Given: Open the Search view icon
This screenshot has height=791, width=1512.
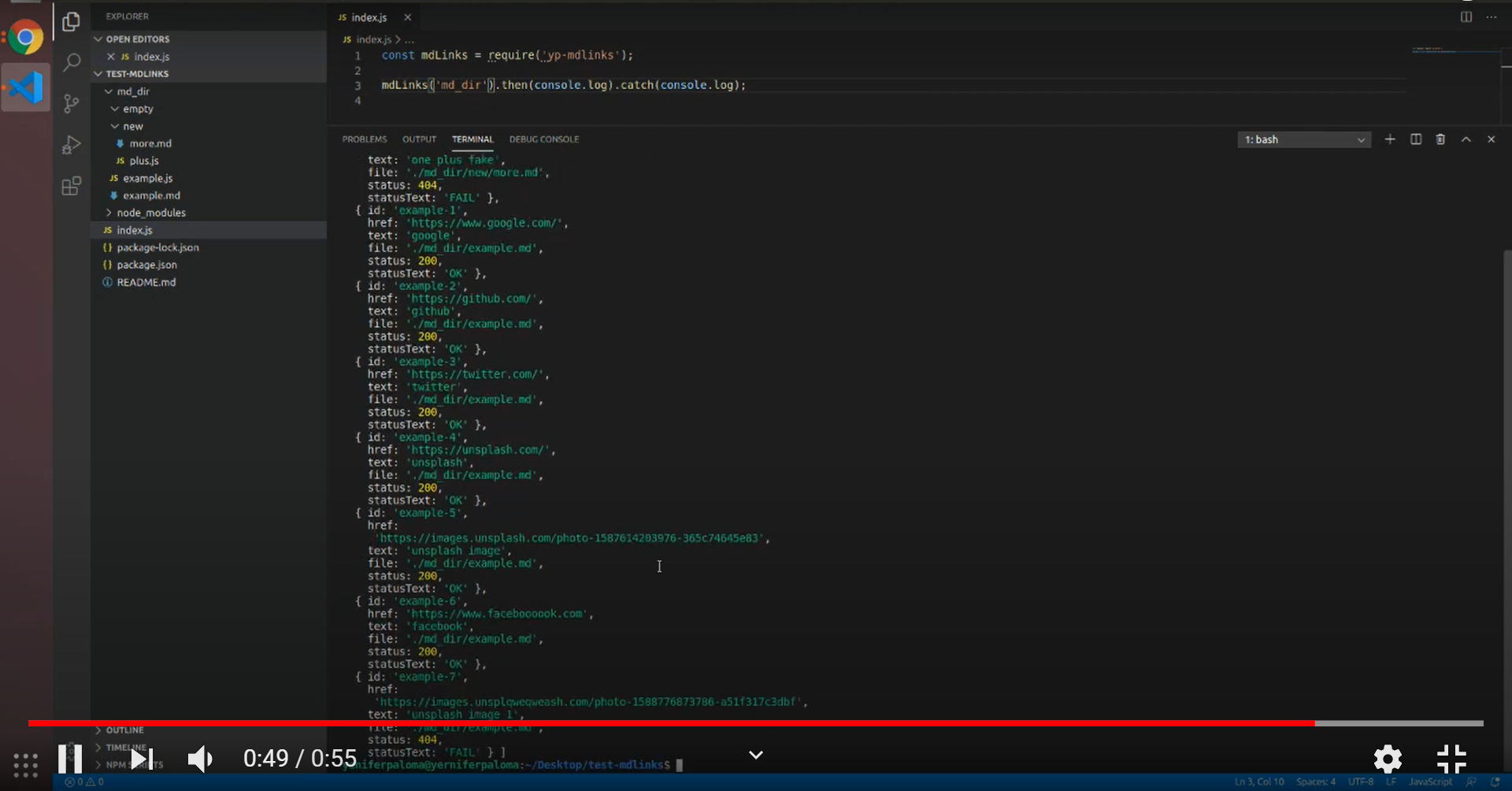Looking at the screenshot, I should [x=72, y=62].
